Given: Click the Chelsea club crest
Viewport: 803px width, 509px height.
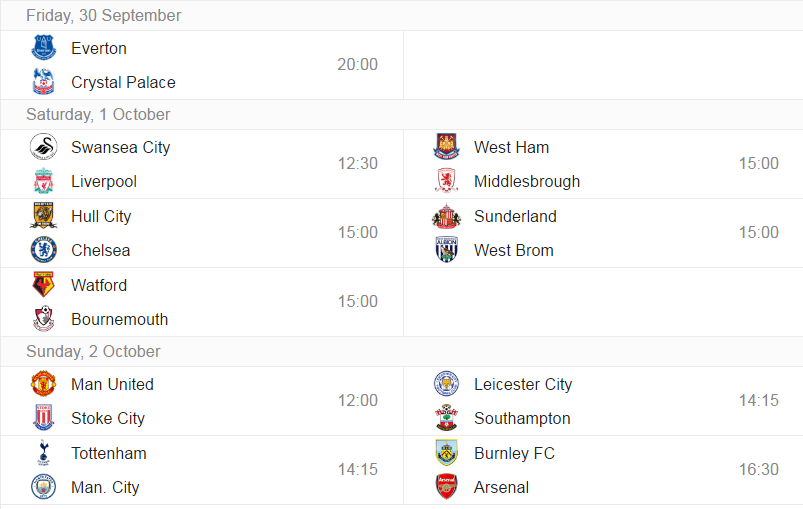Looking at the screenshot, I should click(x=44, y=250).
